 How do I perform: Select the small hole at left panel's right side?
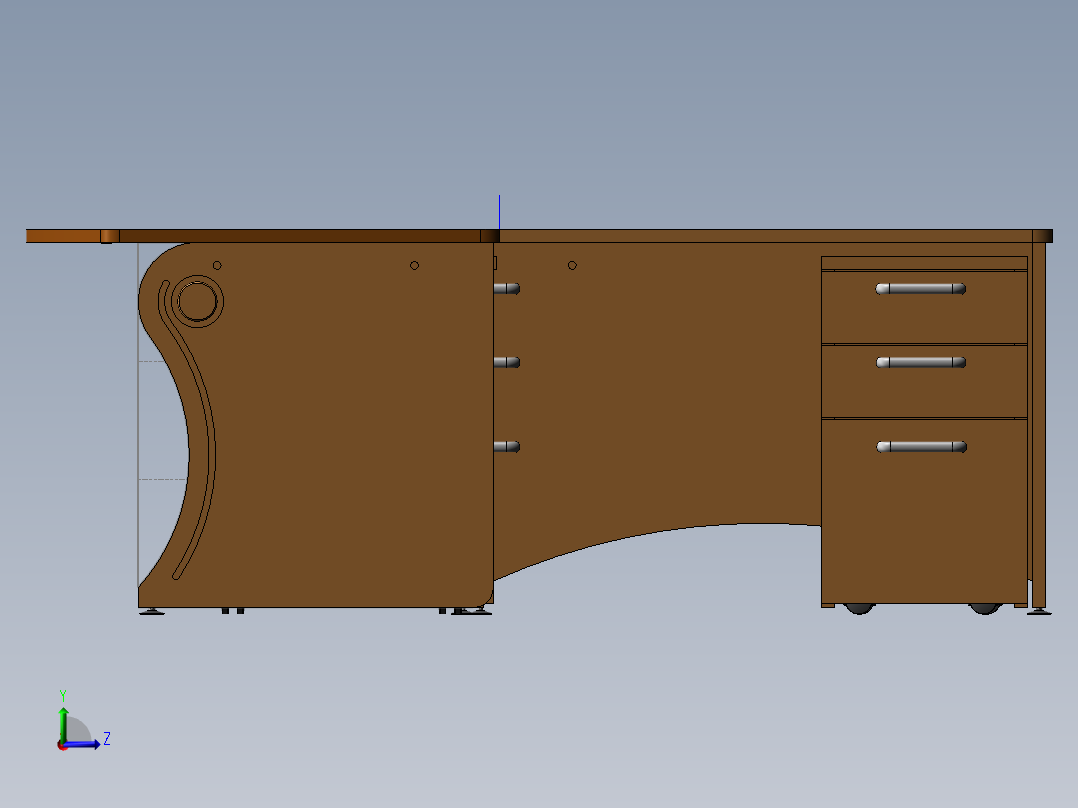pyautogui.click(x=415, y=265)
